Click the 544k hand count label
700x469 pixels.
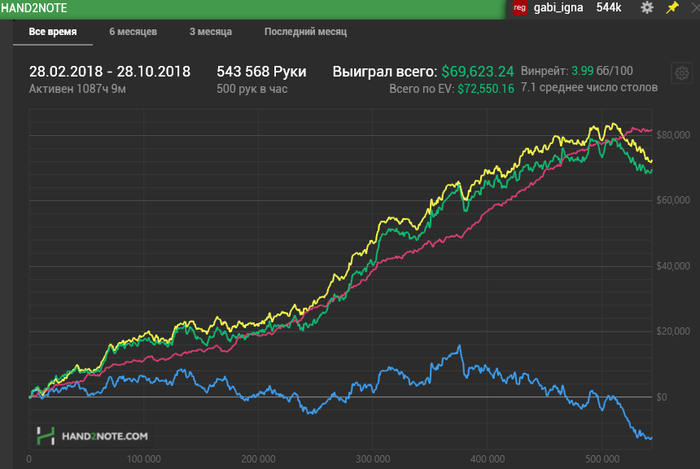point(608,8)
